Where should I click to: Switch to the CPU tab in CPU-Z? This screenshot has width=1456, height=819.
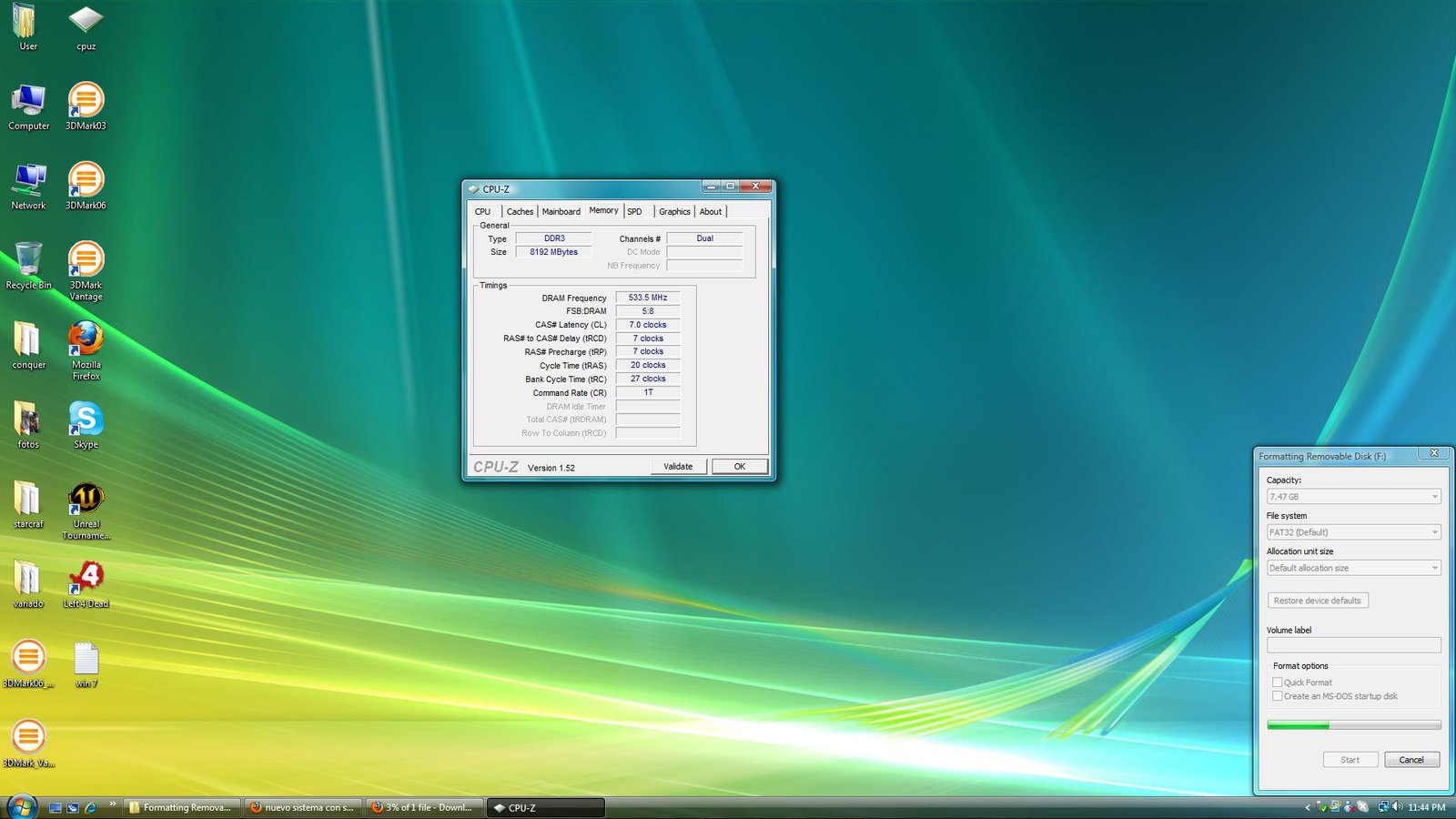click(482, 212)
